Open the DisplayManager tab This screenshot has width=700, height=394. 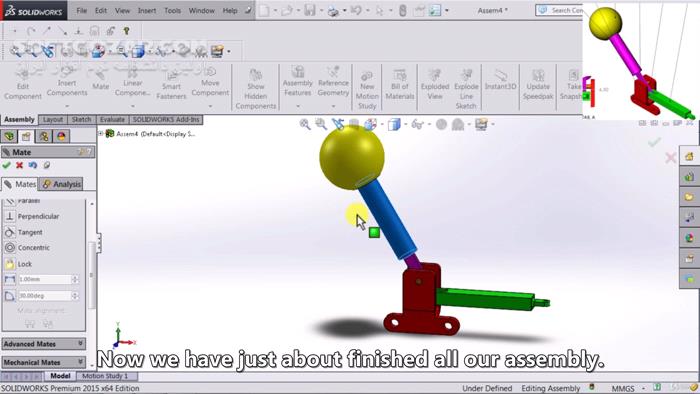61,136
